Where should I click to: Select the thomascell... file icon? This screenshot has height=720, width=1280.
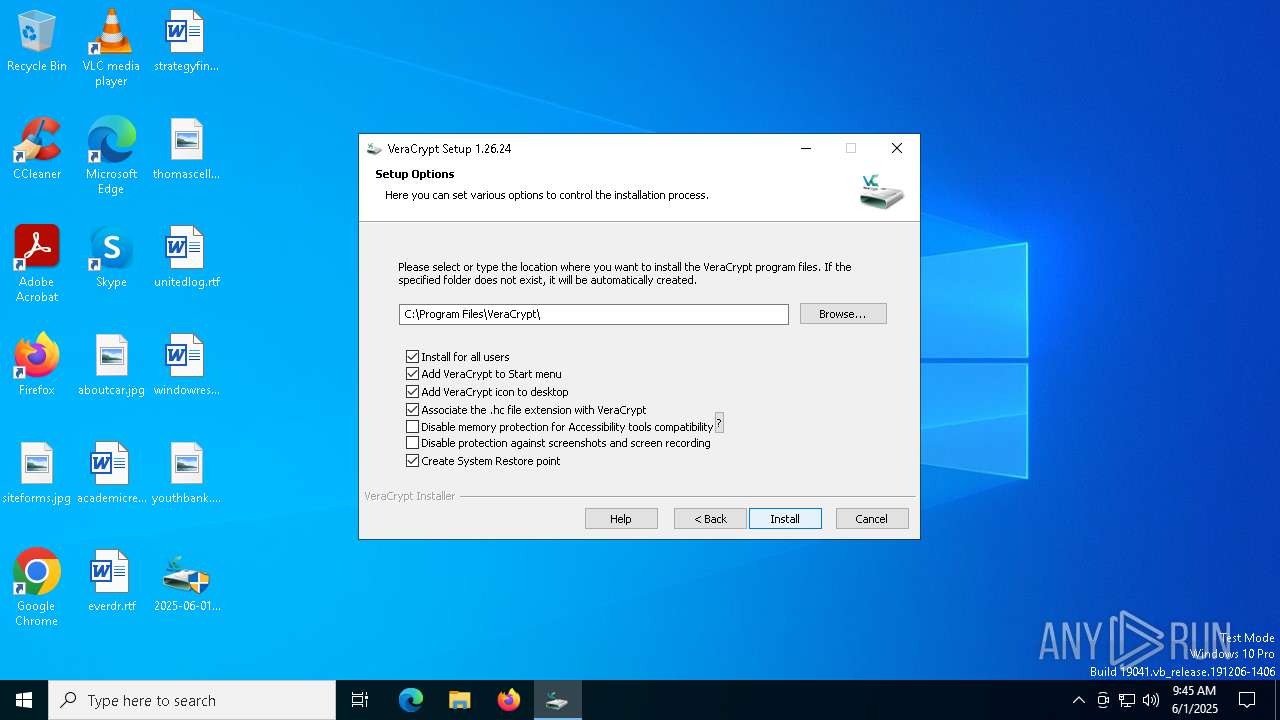[186, 149]
